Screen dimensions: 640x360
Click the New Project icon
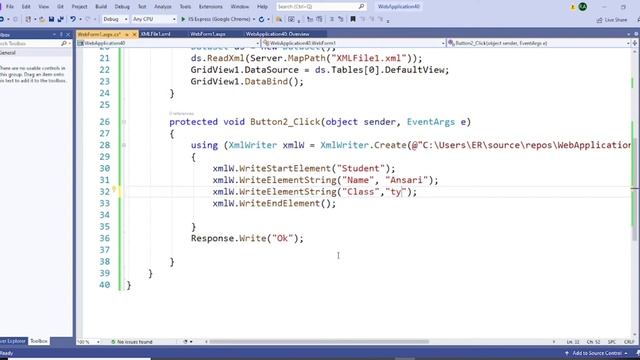(x=28, y=19)
